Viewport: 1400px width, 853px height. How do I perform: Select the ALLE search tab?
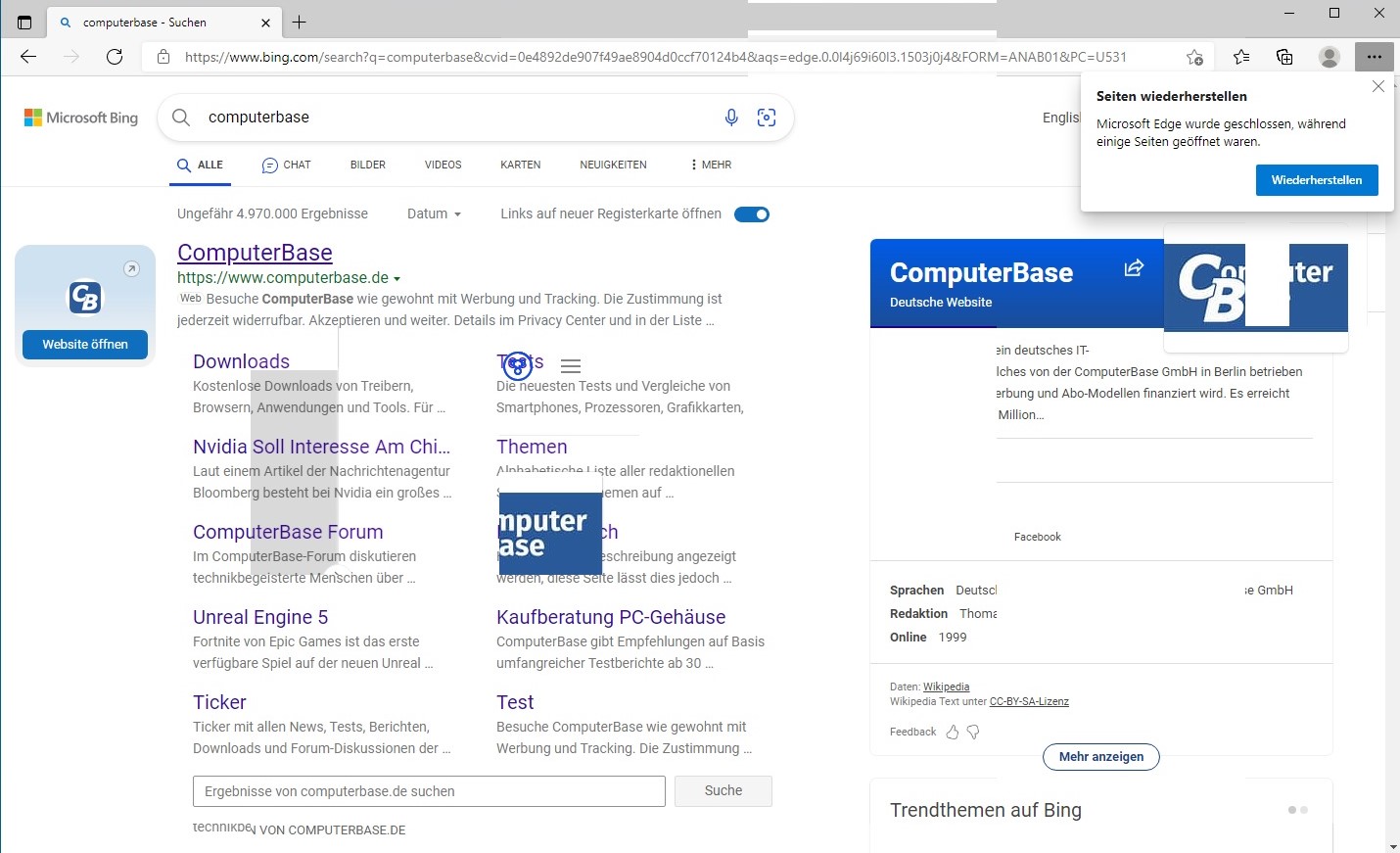point(200,165)
